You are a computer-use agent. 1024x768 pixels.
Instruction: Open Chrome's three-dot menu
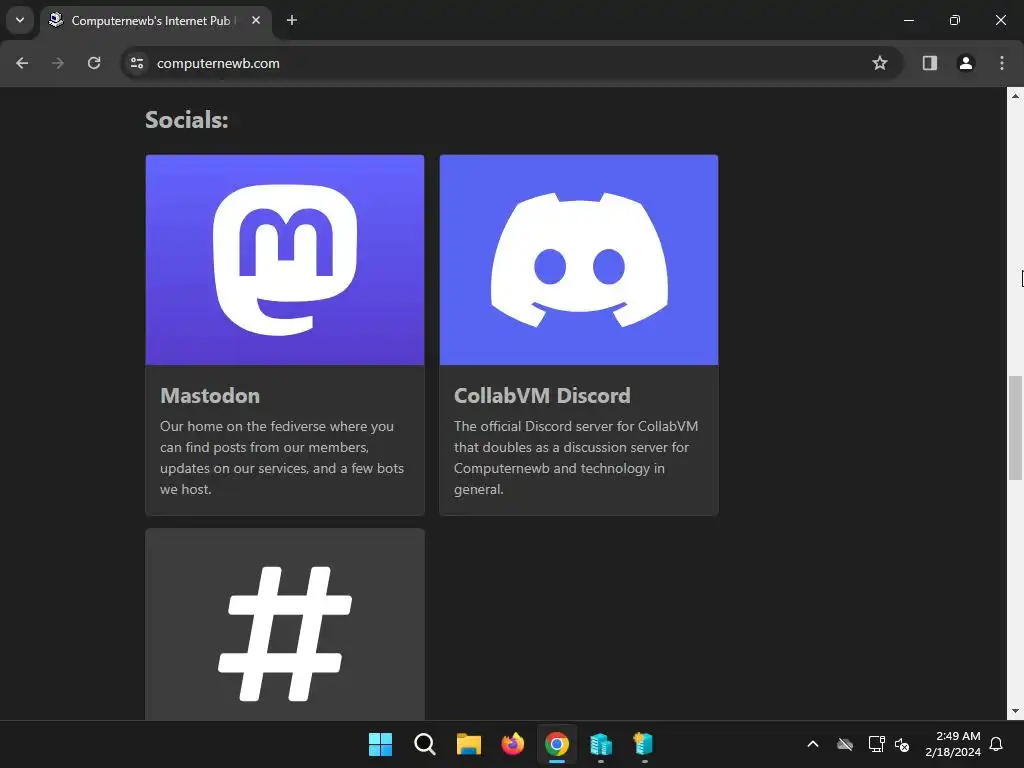point(1002,63)
